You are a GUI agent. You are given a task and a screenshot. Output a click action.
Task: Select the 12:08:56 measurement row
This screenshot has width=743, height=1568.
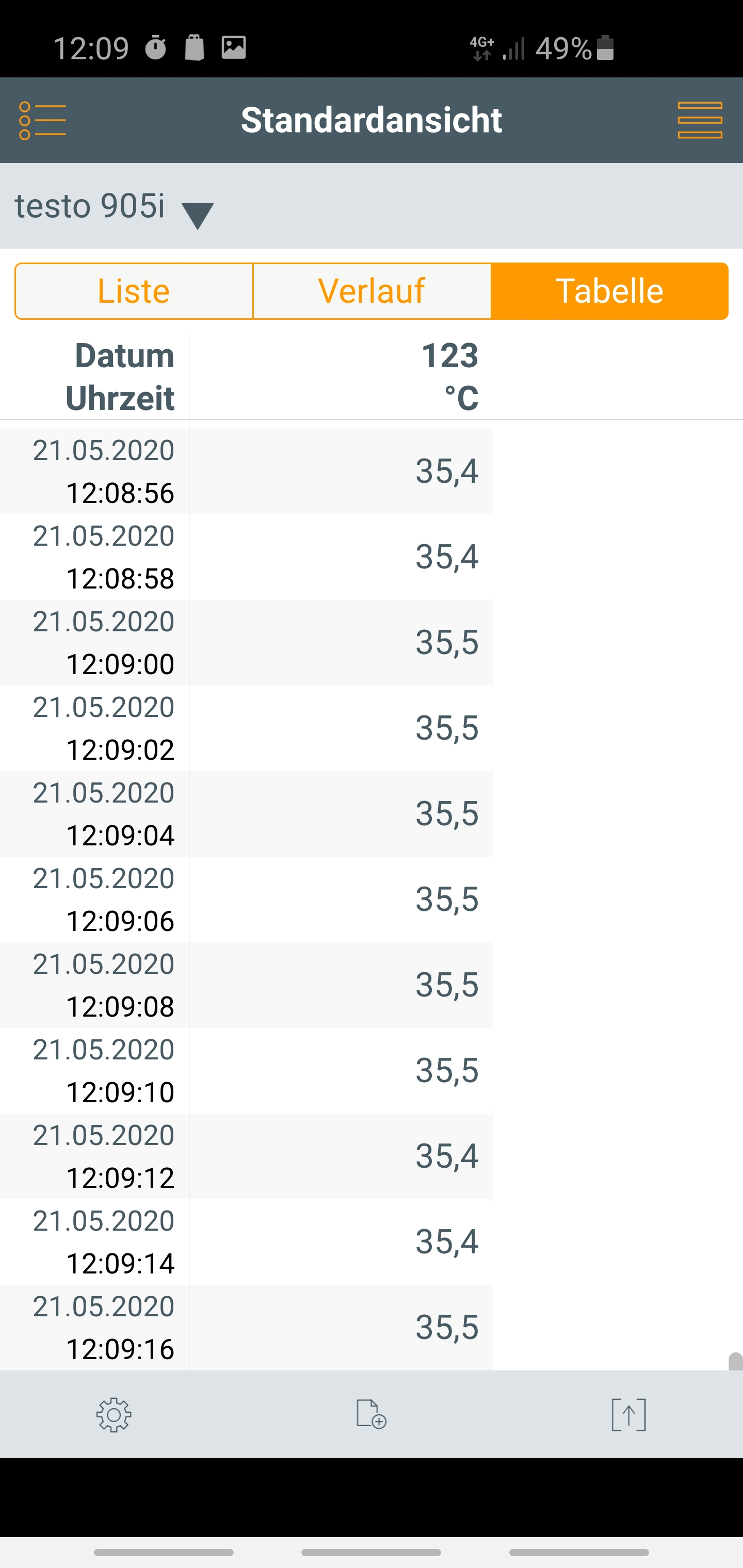[246, 471]
